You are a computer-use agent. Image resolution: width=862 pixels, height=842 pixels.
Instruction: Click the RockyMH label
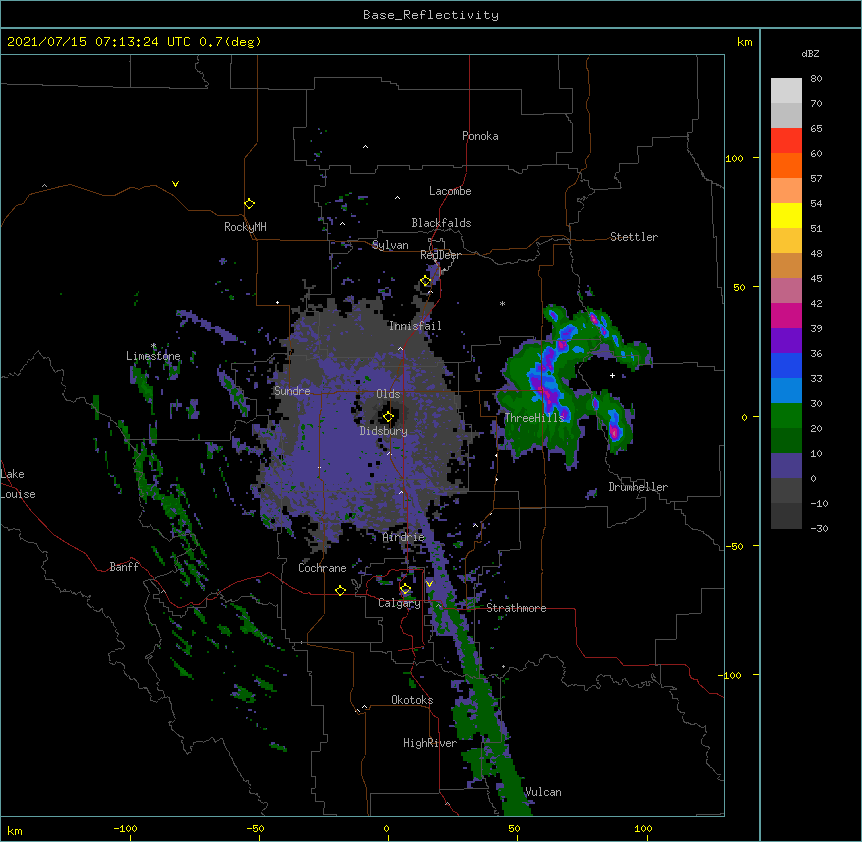(245, 227)
